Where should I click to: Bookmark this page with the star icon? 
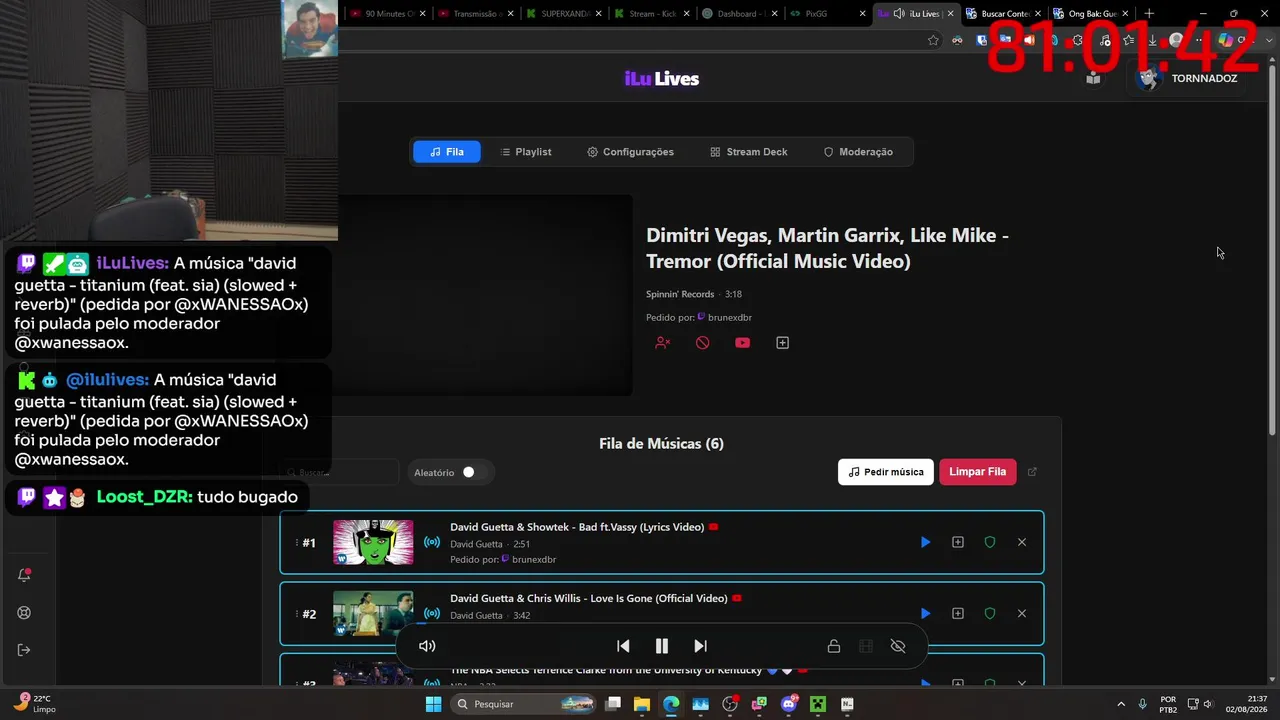point(933,40)
